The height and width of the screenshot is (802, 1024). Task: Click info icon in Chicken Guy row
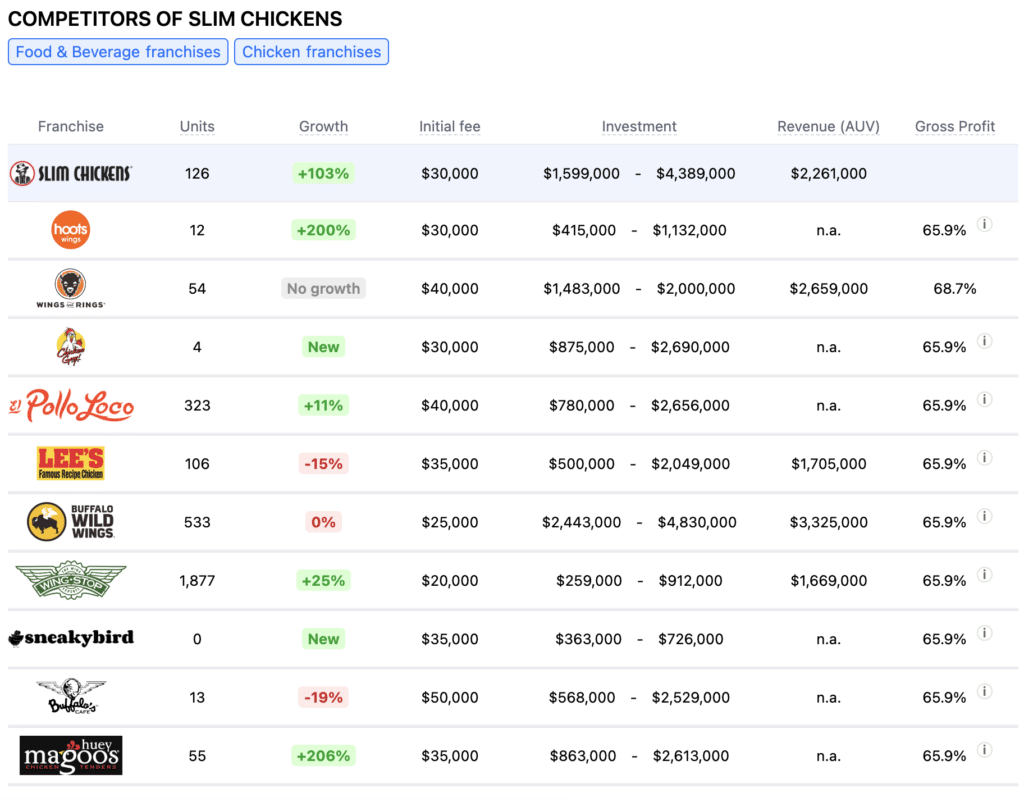(x=985, y=341)
